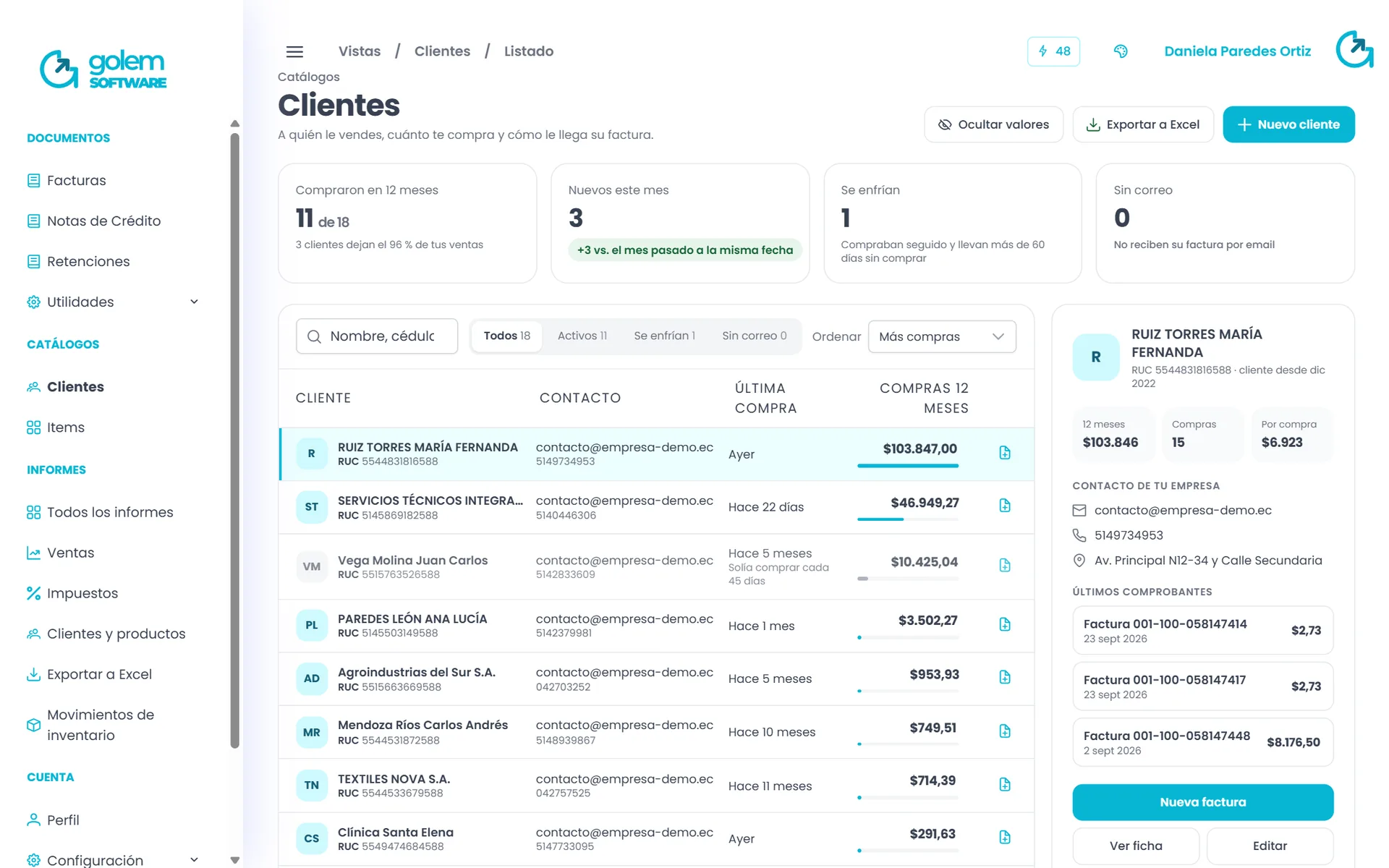The image size is (1389, 868).
Task: Open Factura 001-100-058147448 card
Action: click(1202, 742)
